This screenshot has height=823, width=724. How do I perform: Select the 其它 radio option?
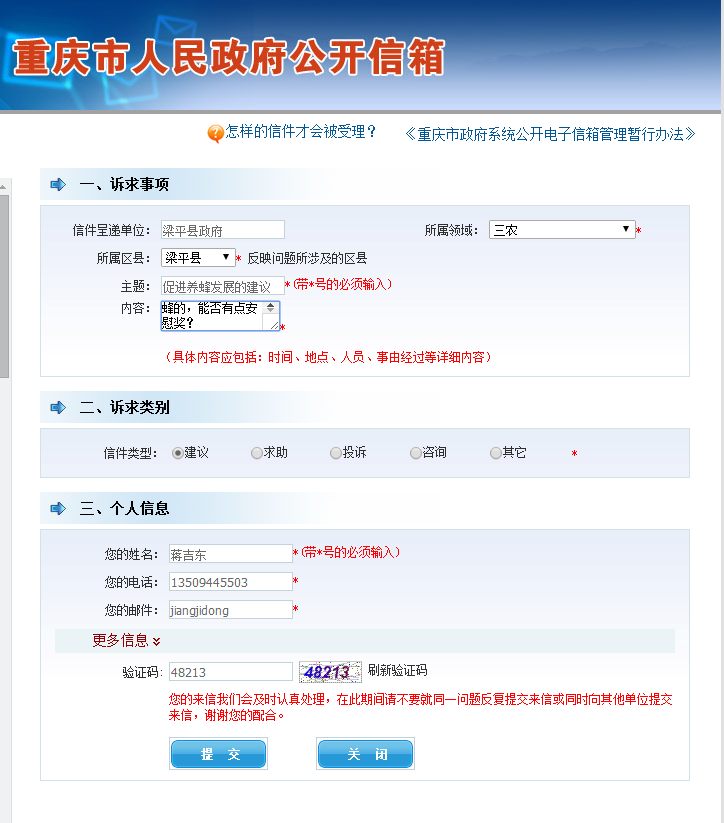pyautogui.click(x=496, y=453)
